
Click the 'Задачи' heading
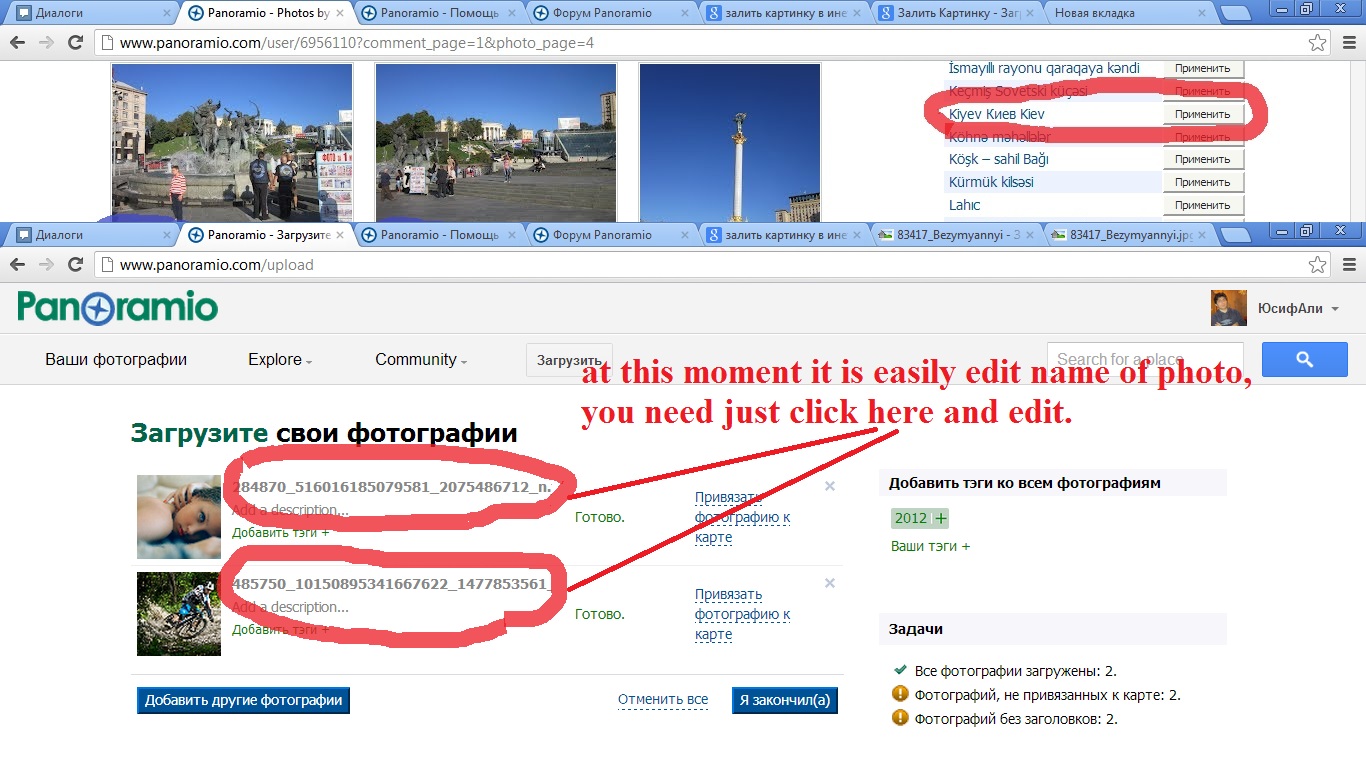(916, 629)
